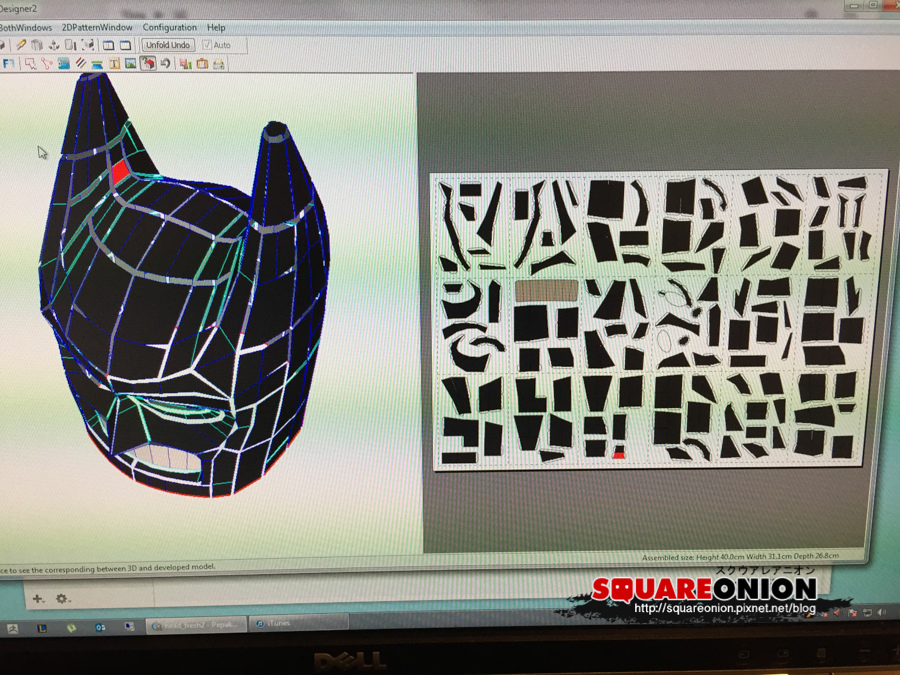Select the join/disjoin scissors tool
This screenshot has width=900, height=675.
[x=46, y=64]
